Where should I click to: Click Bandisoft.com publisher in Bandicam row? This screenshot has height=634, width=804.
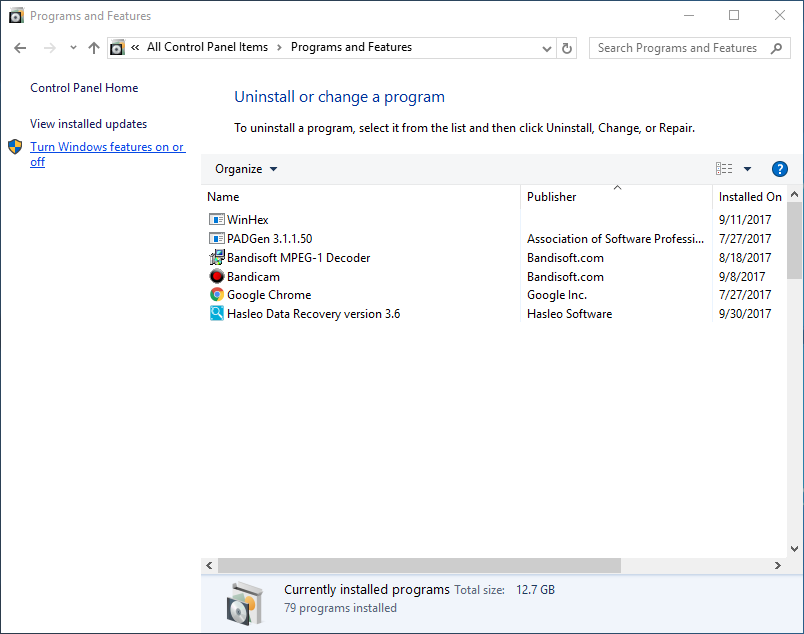pos(565,276)
